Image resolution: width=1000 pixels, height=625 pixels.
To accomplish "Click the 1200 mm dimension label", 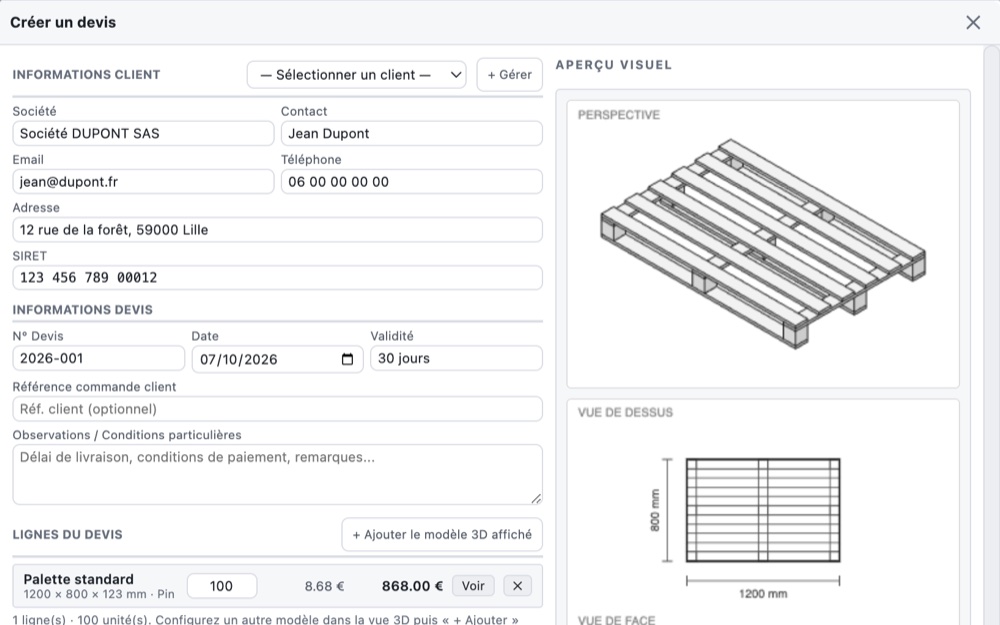I will click(763, 594).
